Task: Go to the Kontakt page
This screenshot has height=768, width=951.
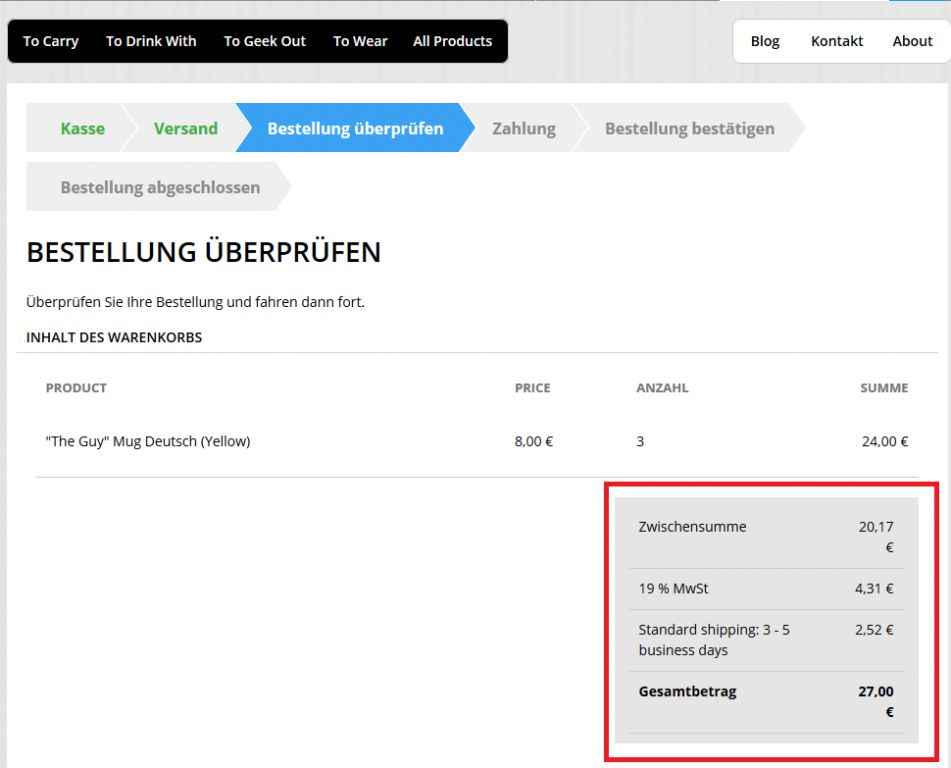Action: click(x=837, y=41)
